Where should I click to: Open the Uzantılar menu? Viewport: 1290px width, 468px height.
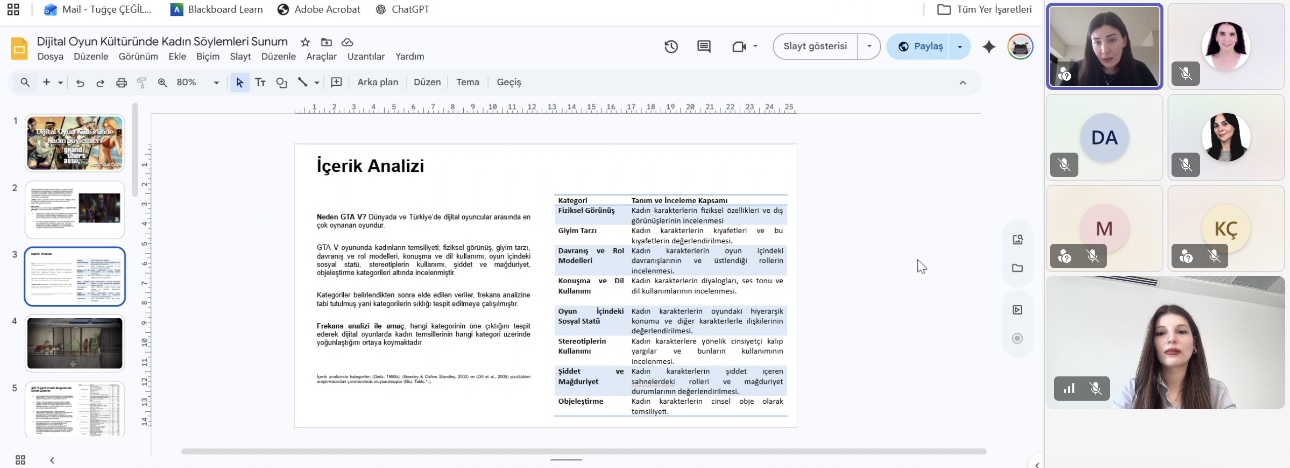click(x=366, y=57)
